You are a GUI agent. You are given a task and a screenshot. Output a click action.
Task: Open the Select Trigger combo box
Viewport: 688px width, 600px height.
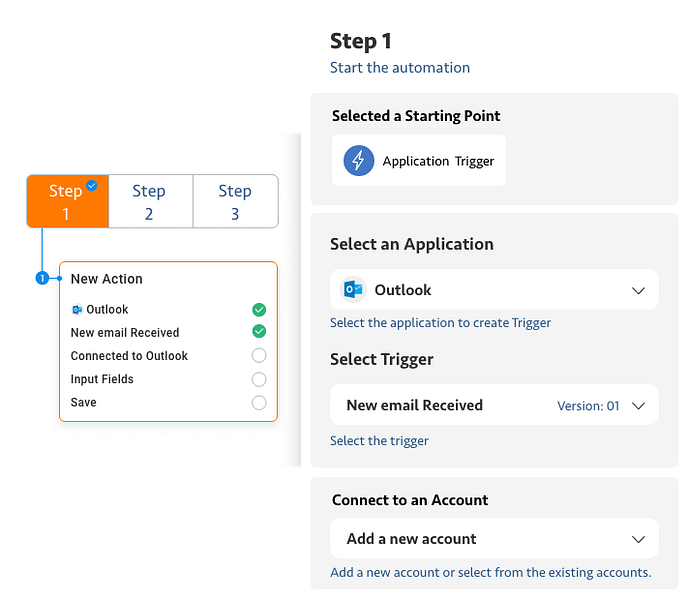tap(494, 405)
